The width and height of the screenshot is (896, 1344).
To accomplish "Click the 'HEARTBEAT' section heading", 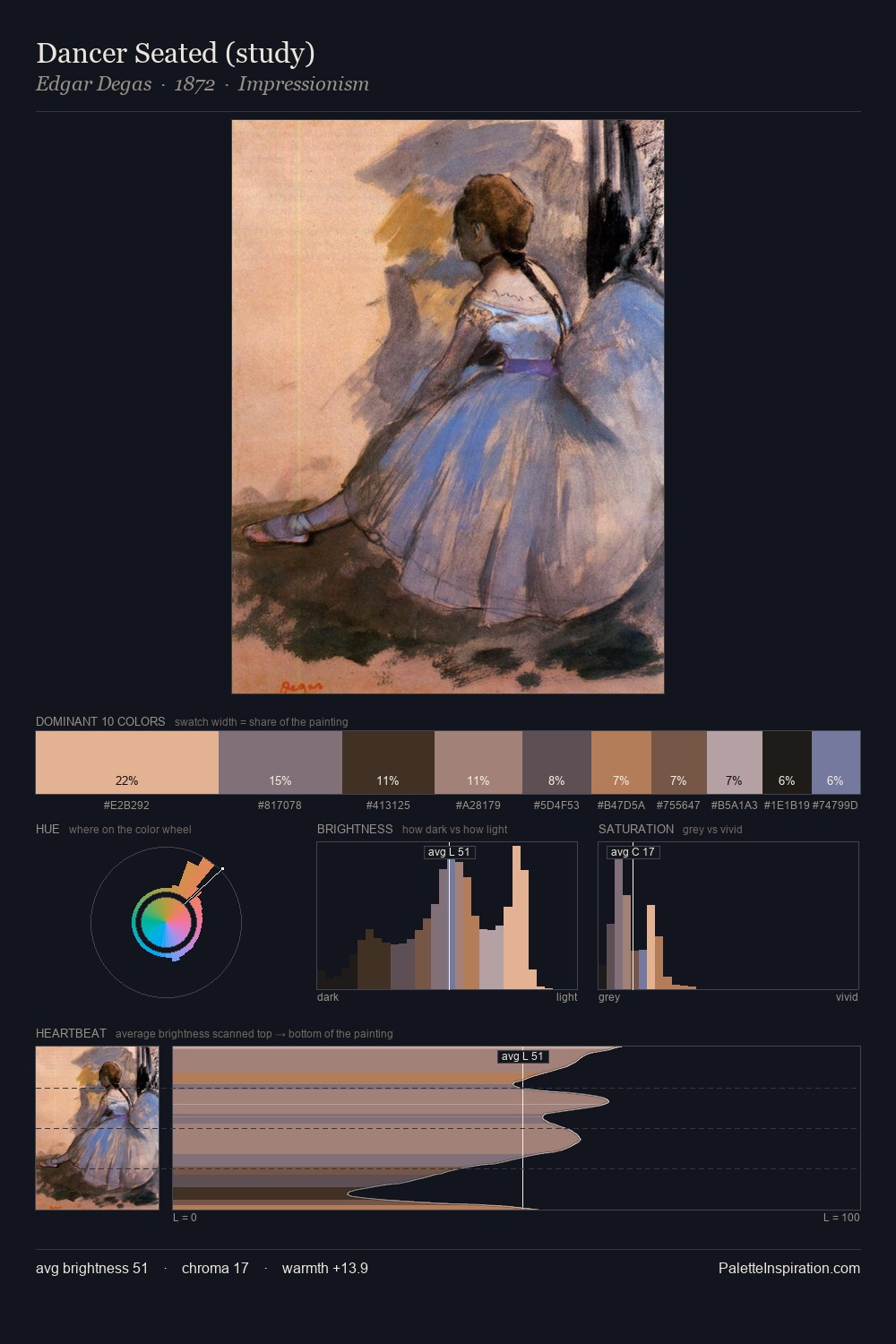I will click(71, 1033).
